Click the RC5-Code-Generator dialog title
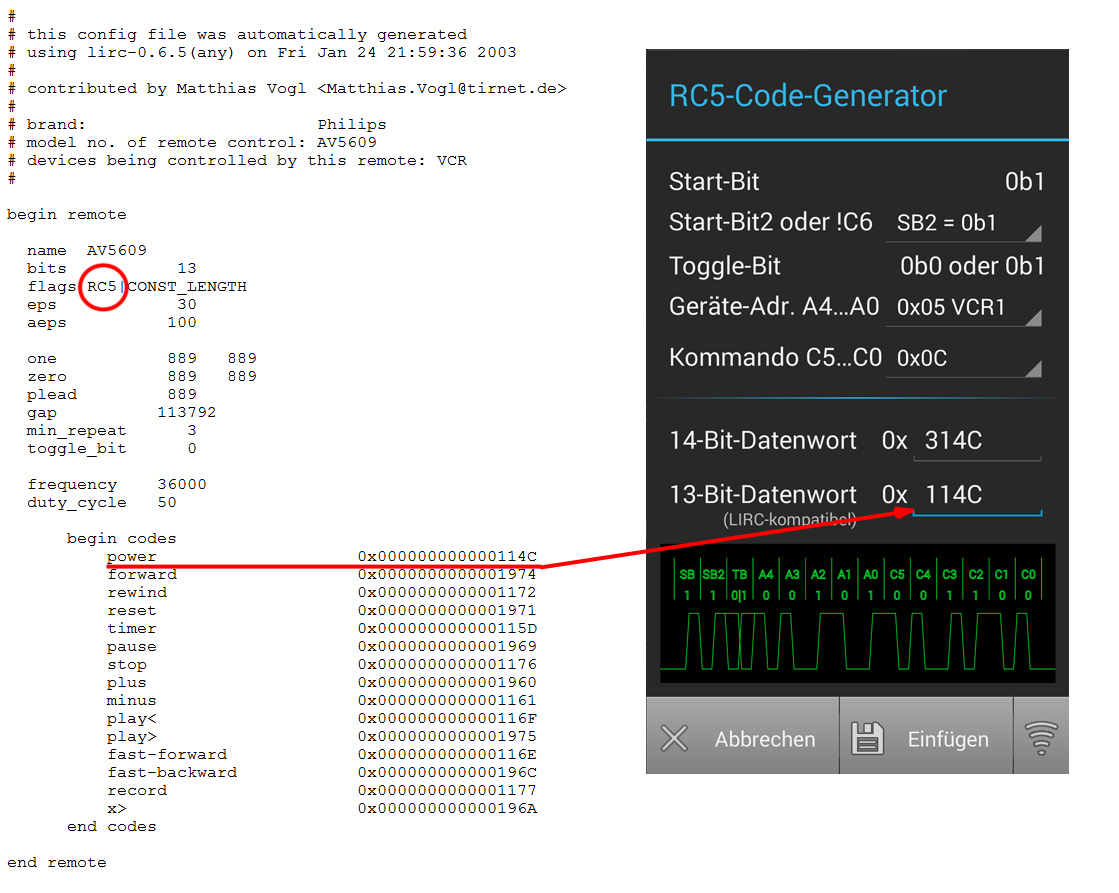Image resolution: width=1119 pixels, height=893 pixels. 807,96
